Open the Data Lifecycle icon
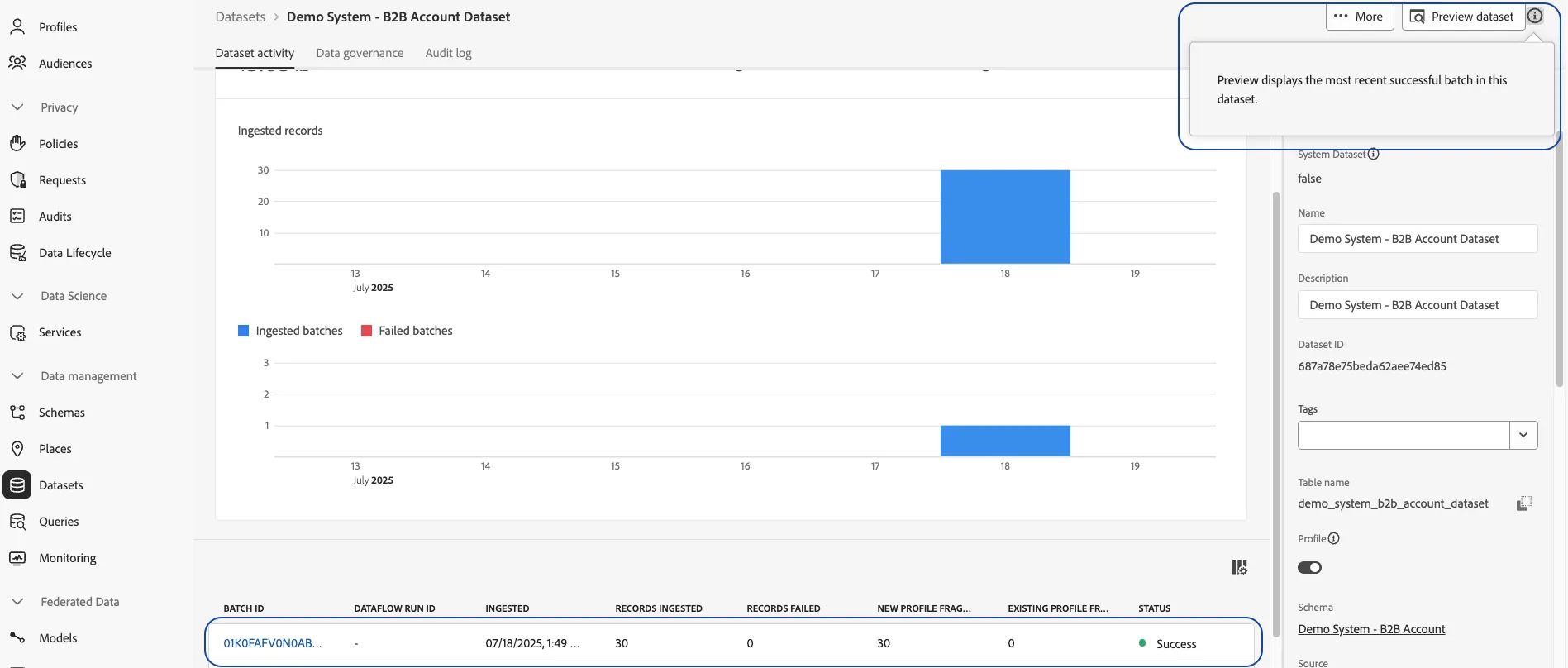Screen dimensions: 1568x668 (17, 252)
